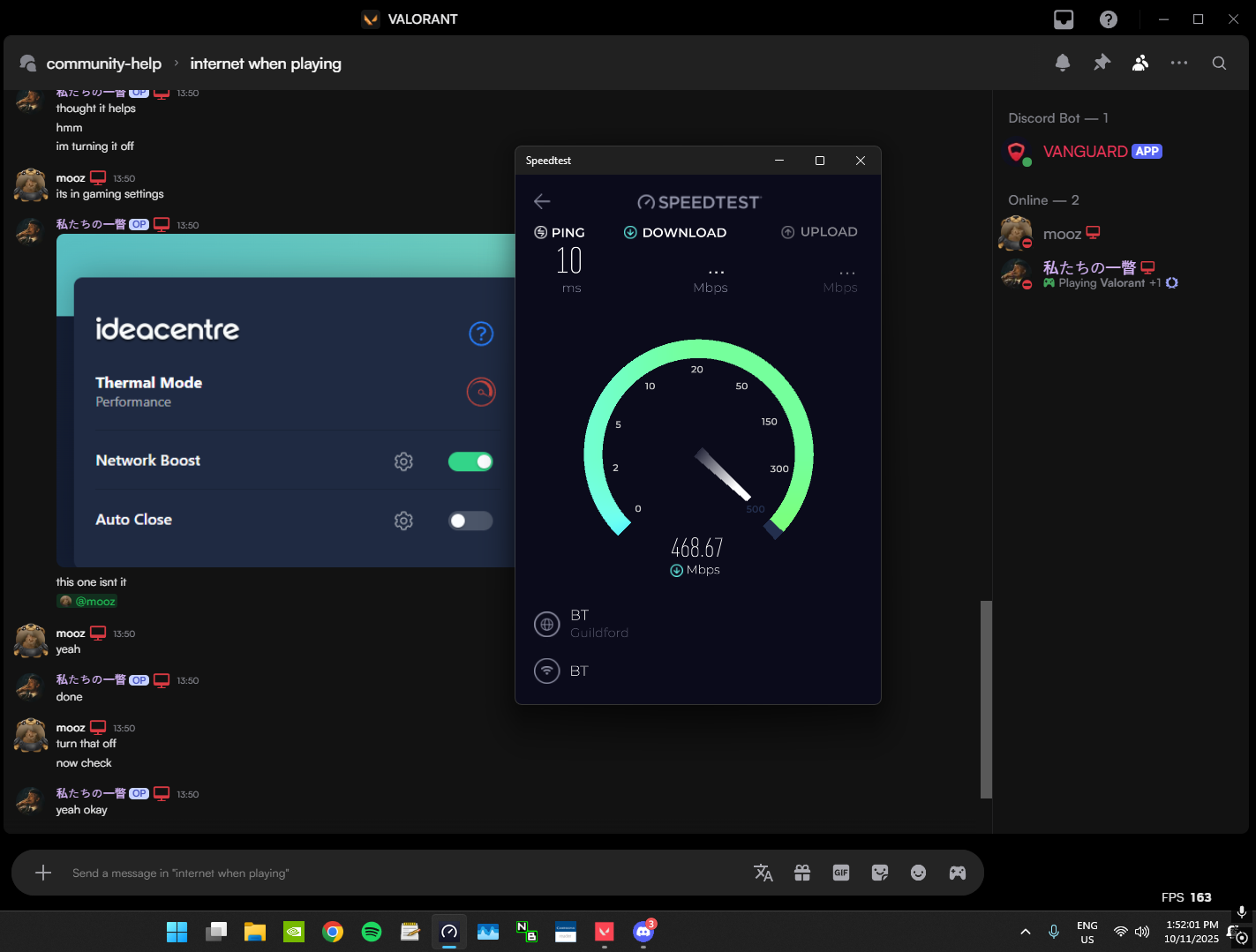Open the NVIDIA app from the taskbar
The width and height of the screenshot is (1256, 952).
294,932
